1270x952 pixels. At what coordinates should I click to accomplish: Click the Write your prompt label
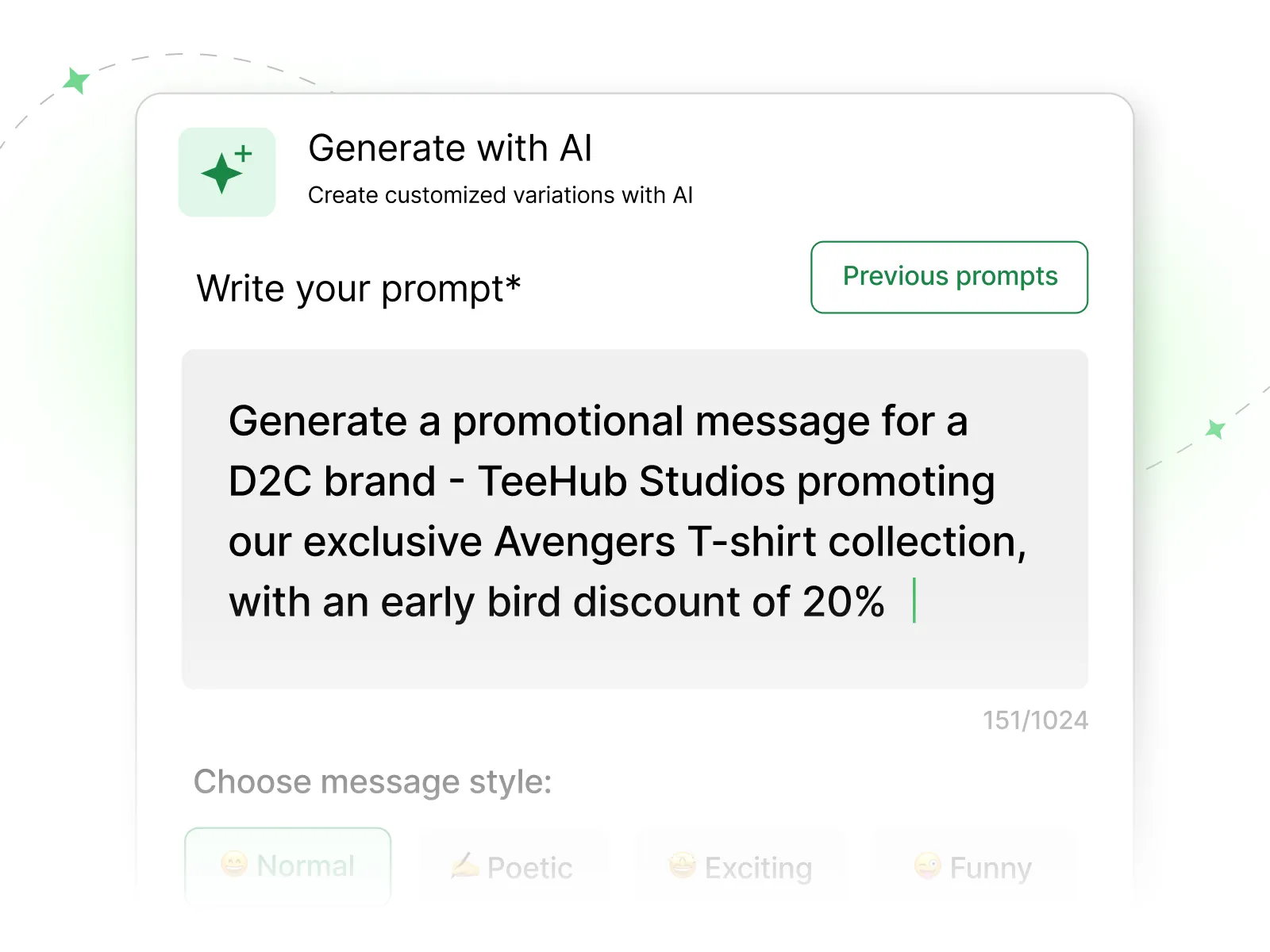(x=359, y=288)
